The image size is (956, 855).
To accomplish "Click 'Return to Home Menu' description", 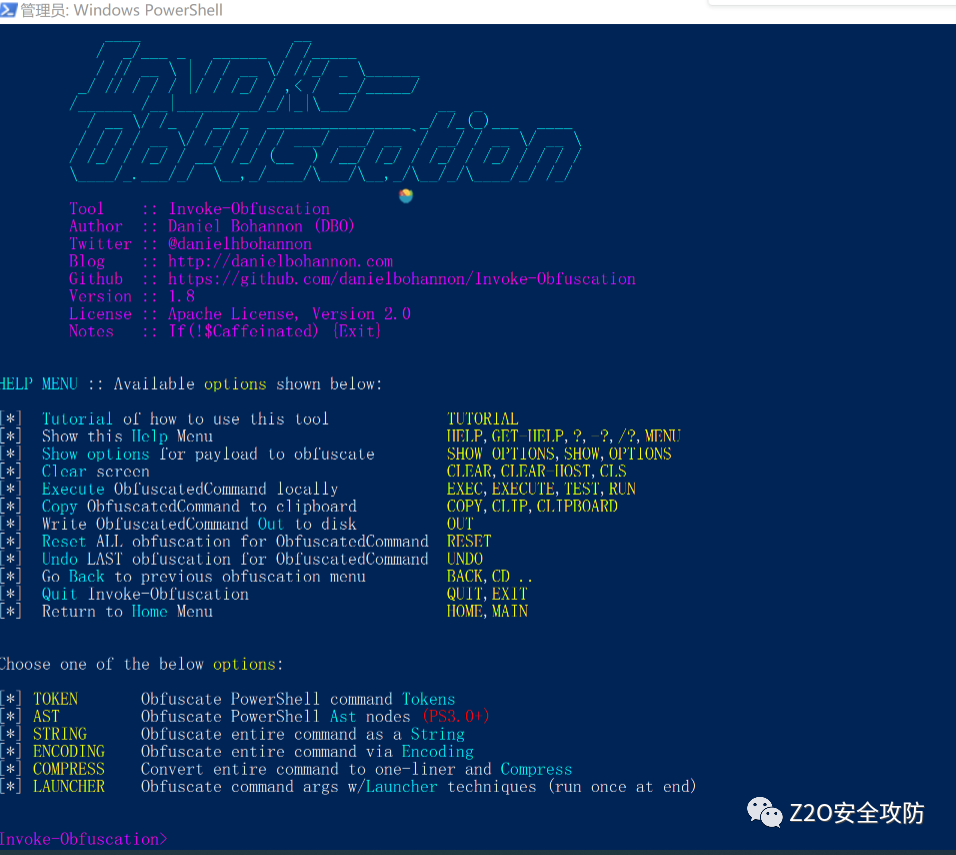I will click(x=127, y=612).
